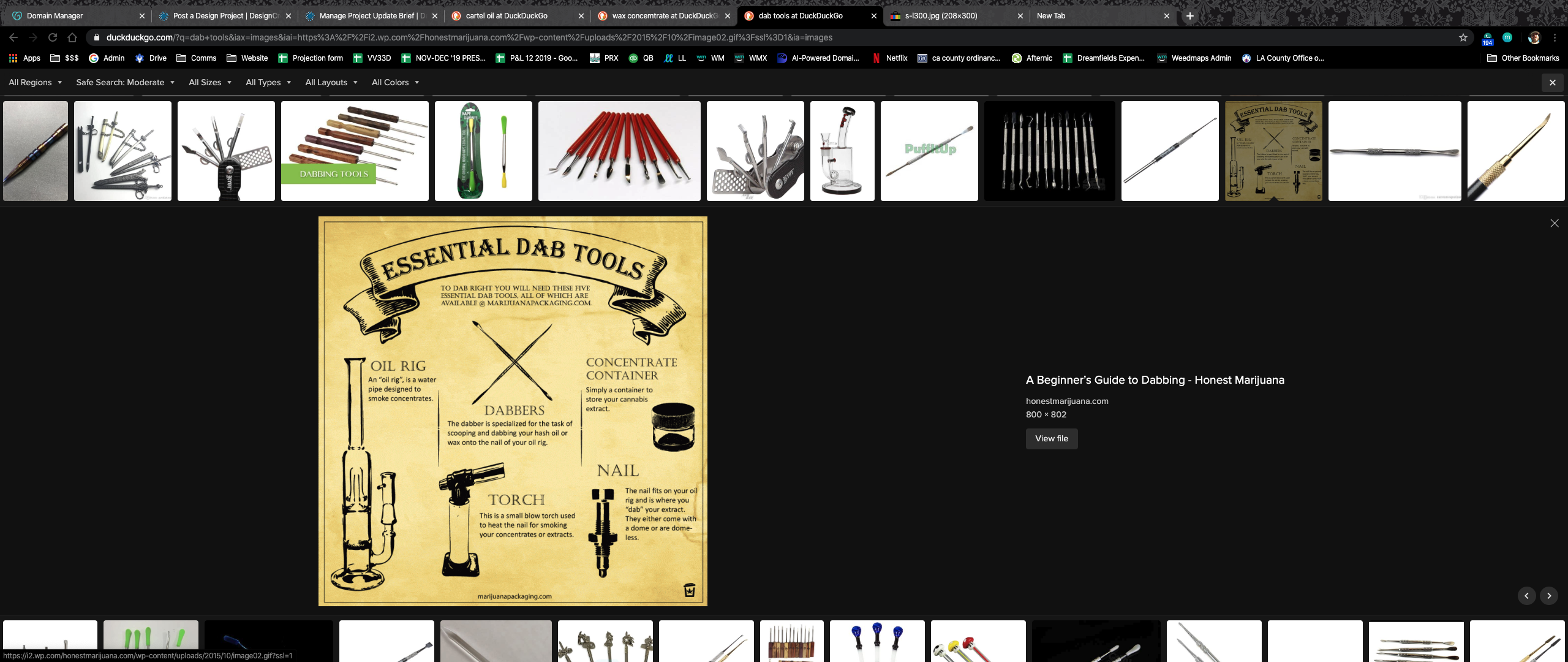Expand the All Regions filter dropdown
The image size is (1568, 662).
tap(36, 82)
